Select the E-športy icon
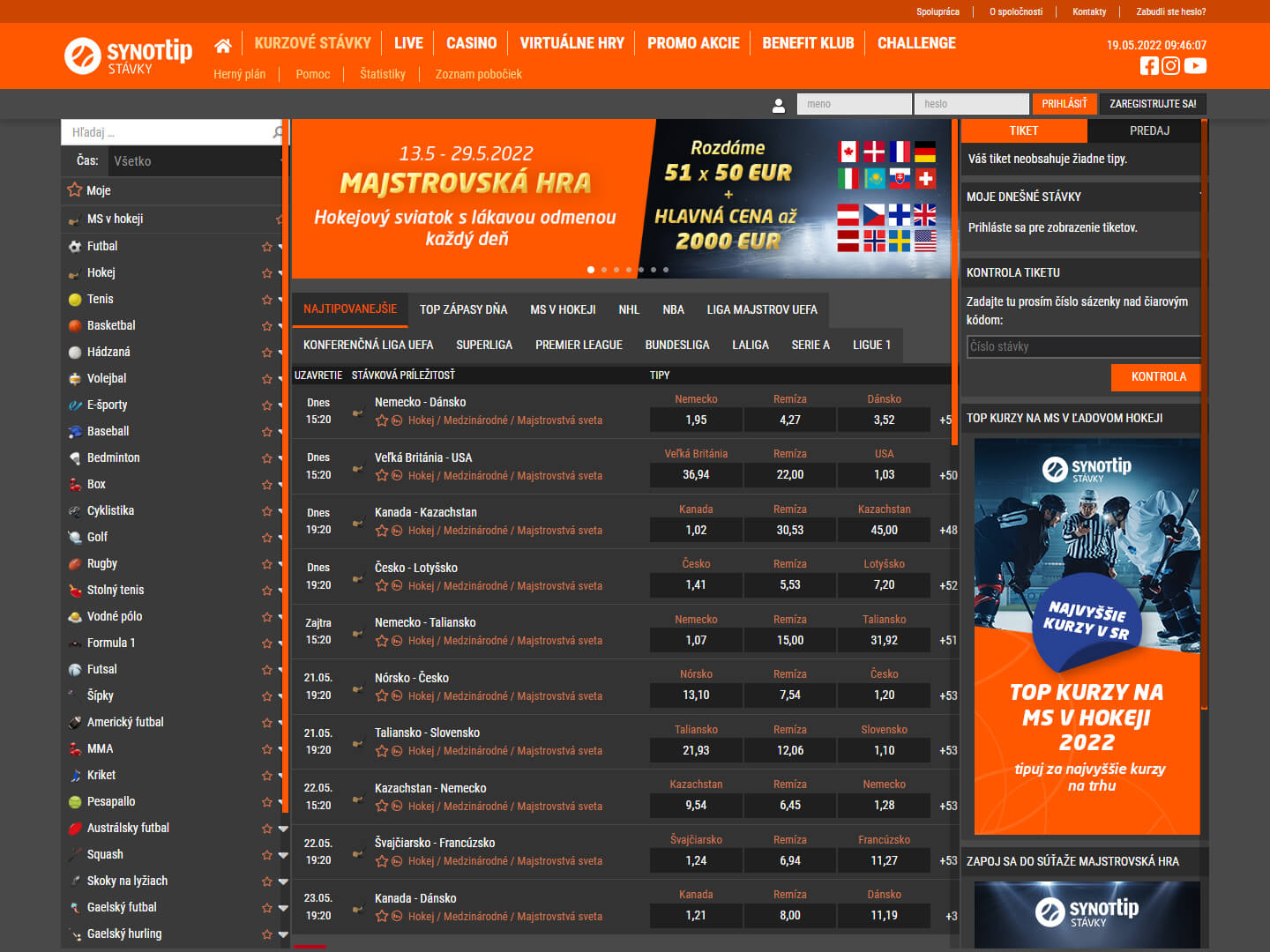 (x=75, y=405)
